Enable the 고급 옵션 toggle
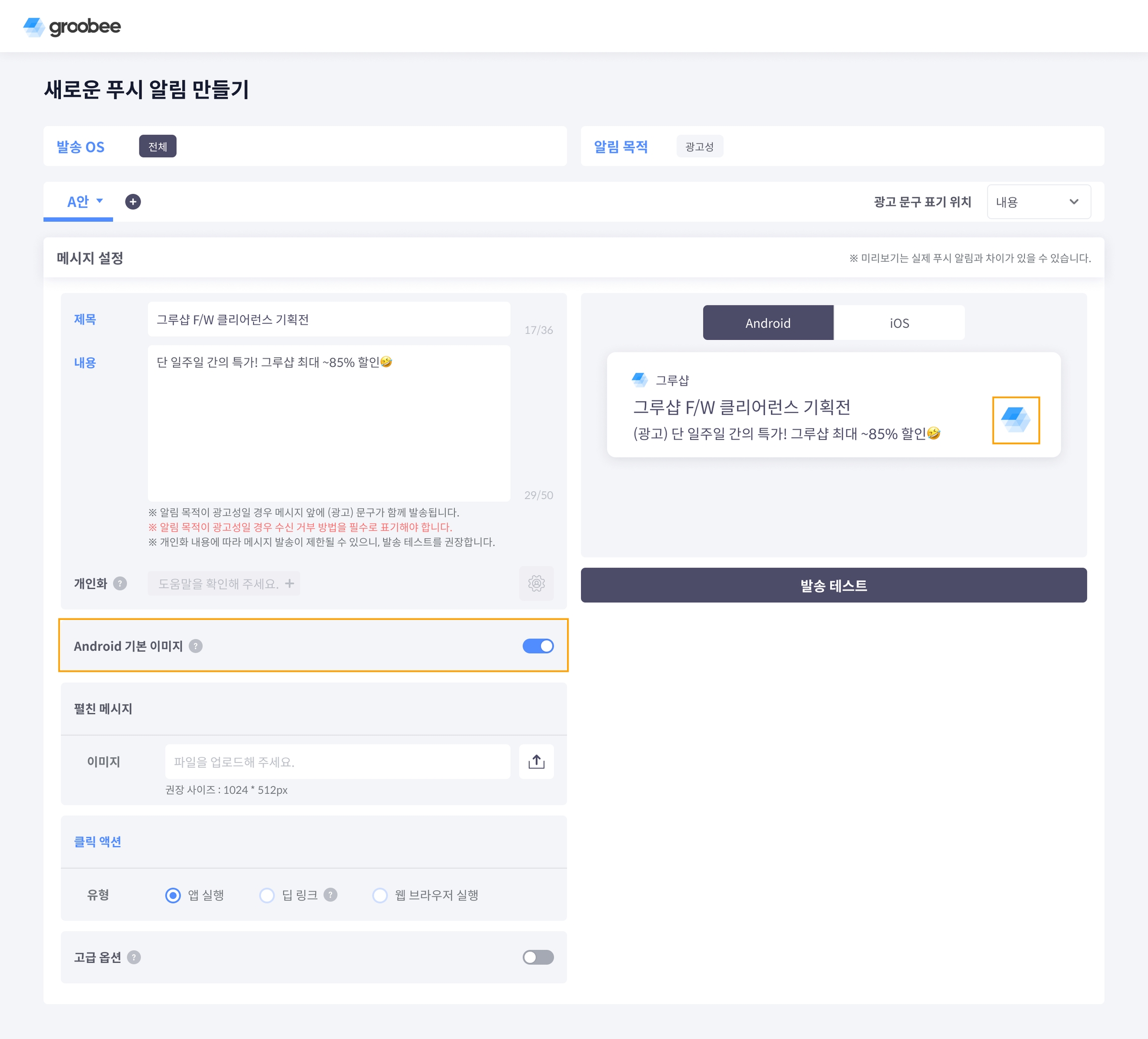1148x1039 pixels. point(538,958)
